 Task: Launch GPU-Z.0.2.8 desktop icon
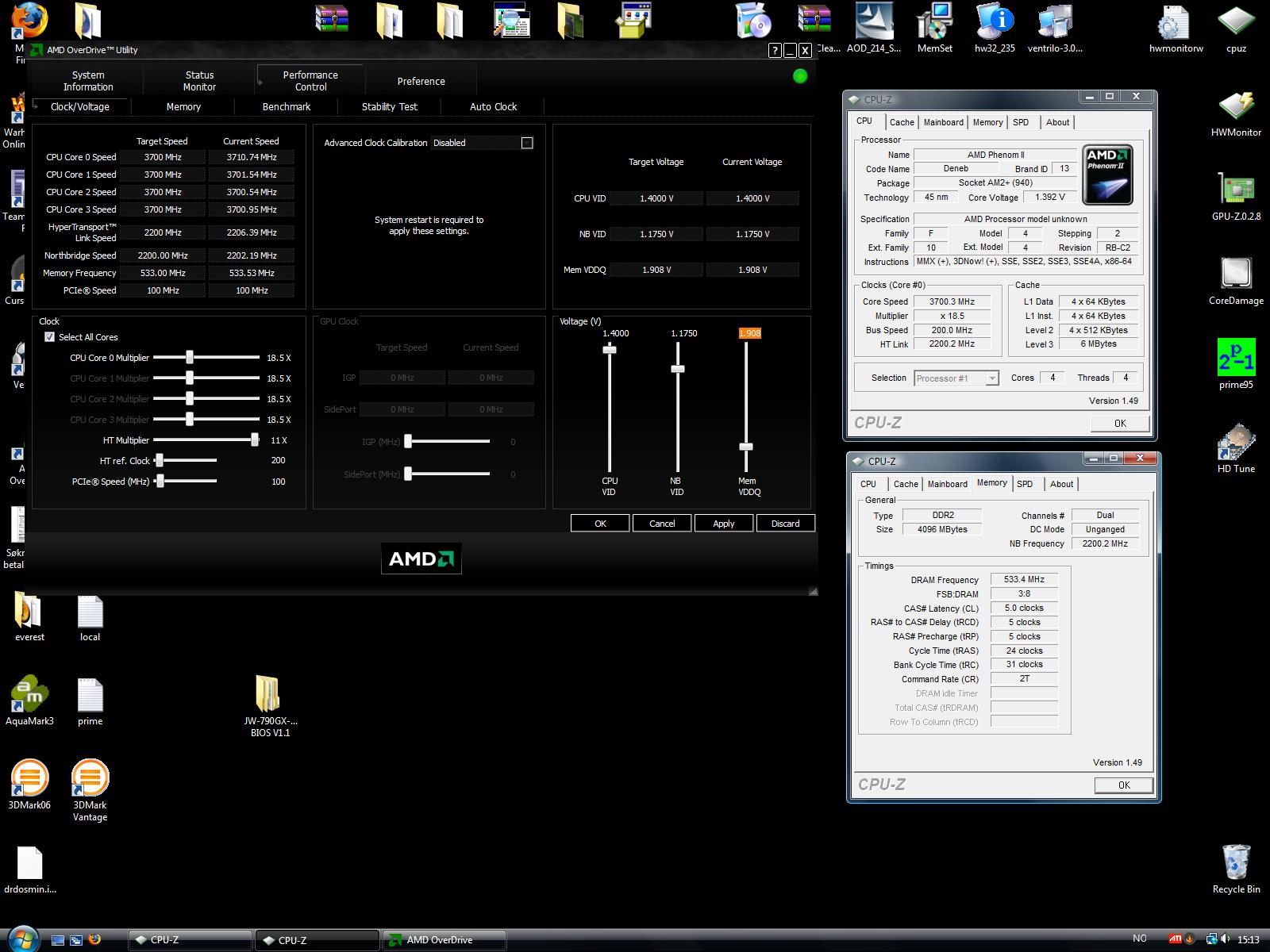pos(1236,198)
